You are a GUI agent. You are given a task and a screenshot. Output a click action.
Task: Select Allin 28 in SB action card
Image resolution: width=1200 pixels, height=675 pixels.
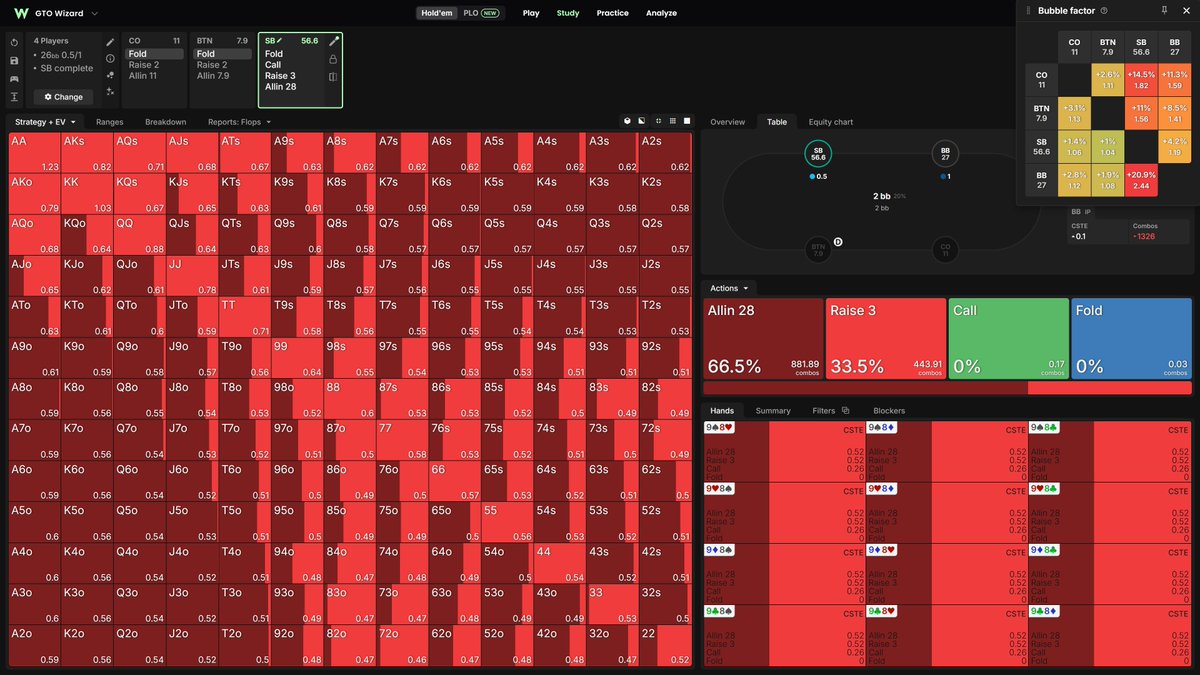[281, 87]
